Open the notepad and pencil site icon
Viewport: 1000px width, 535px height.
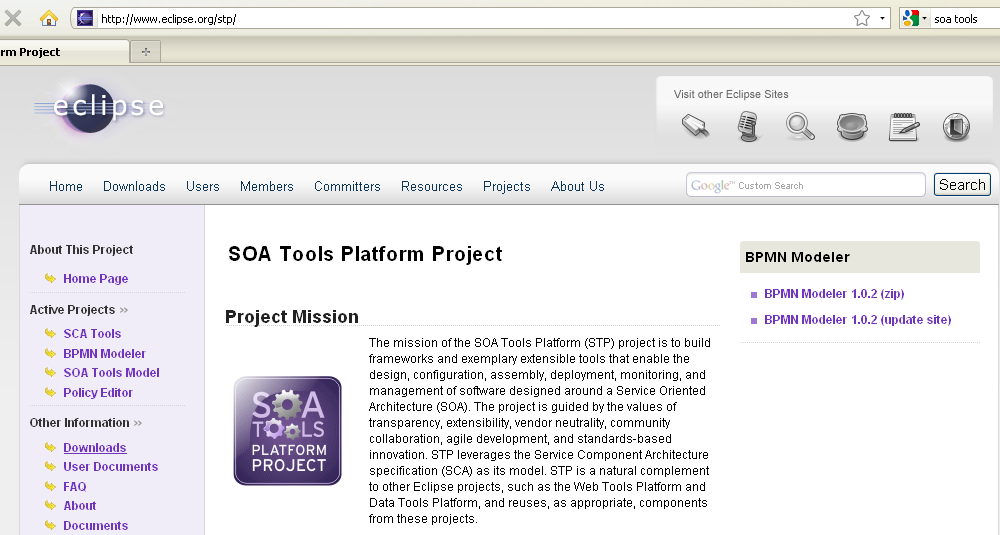903,127
